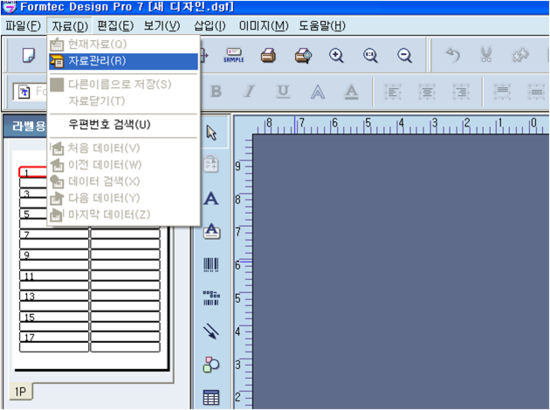Open the 이미지(M) menu
Viewport: 550px width, 410px height.
pos(263,26)
